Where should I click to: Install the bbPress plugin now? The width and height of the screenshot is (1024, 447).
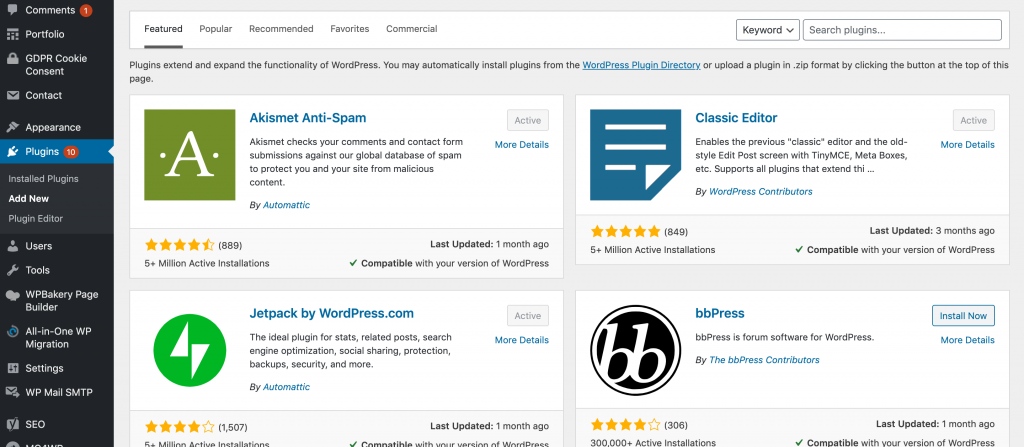pos(963,316)
